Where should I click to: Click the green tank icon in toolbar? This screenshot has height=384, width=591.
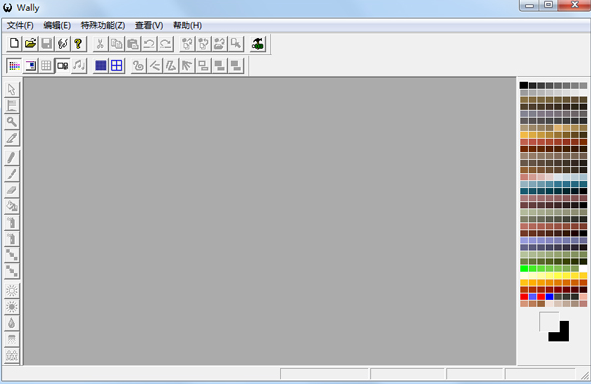point(258,44)
